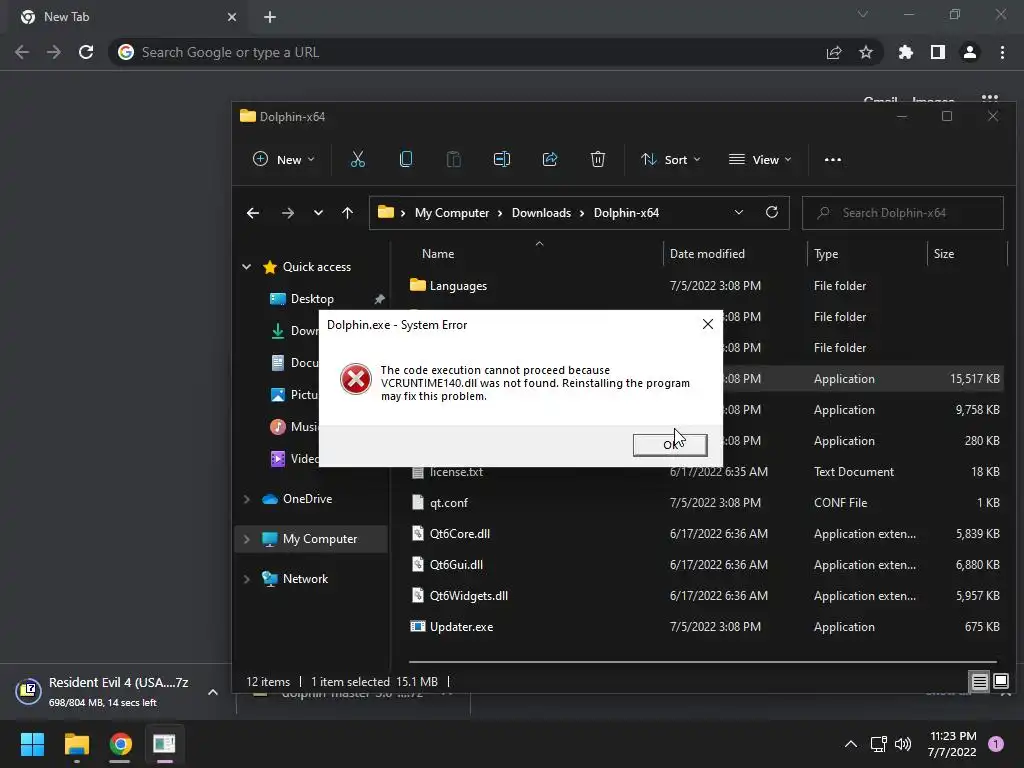Click the Cut scissors icon in Explorer toolbar
Image resolution: width=1024 pixels, height=768 pixels.
[358, 159]
